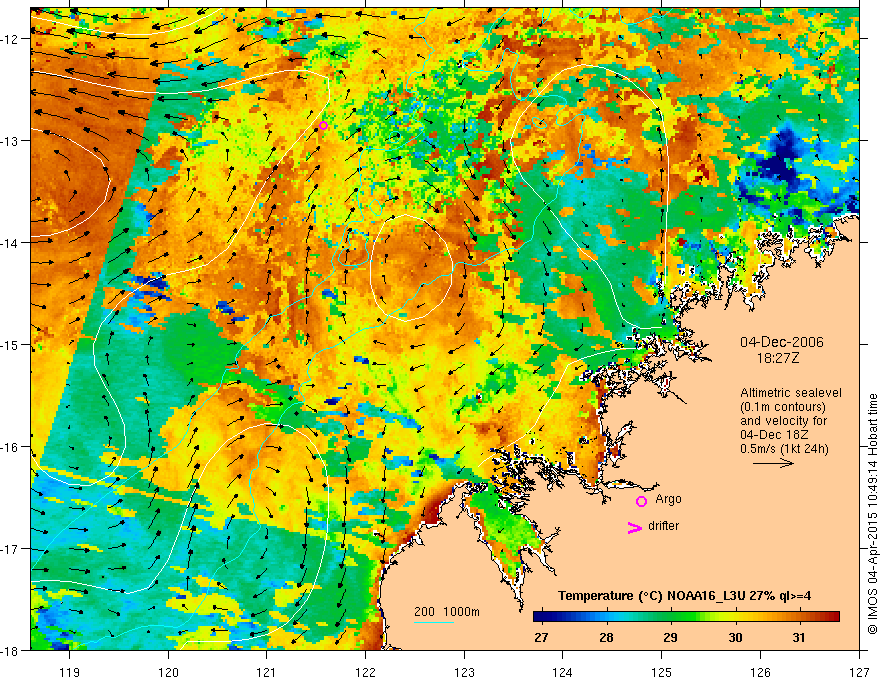
Task: Click the colorbar tick label 30
Action: coord(735,638)
